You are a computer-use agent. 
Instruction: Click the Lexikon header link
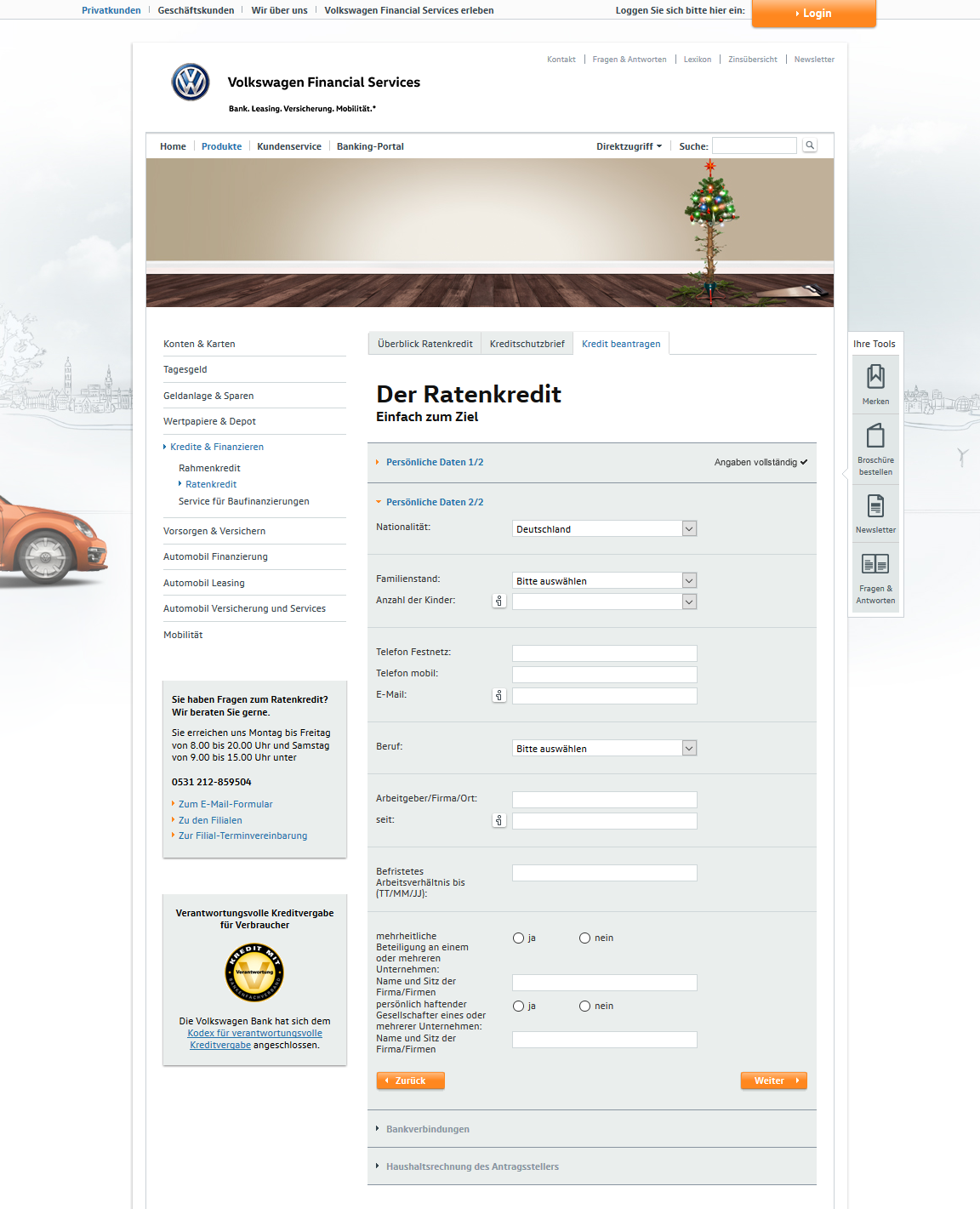point(698,60)
